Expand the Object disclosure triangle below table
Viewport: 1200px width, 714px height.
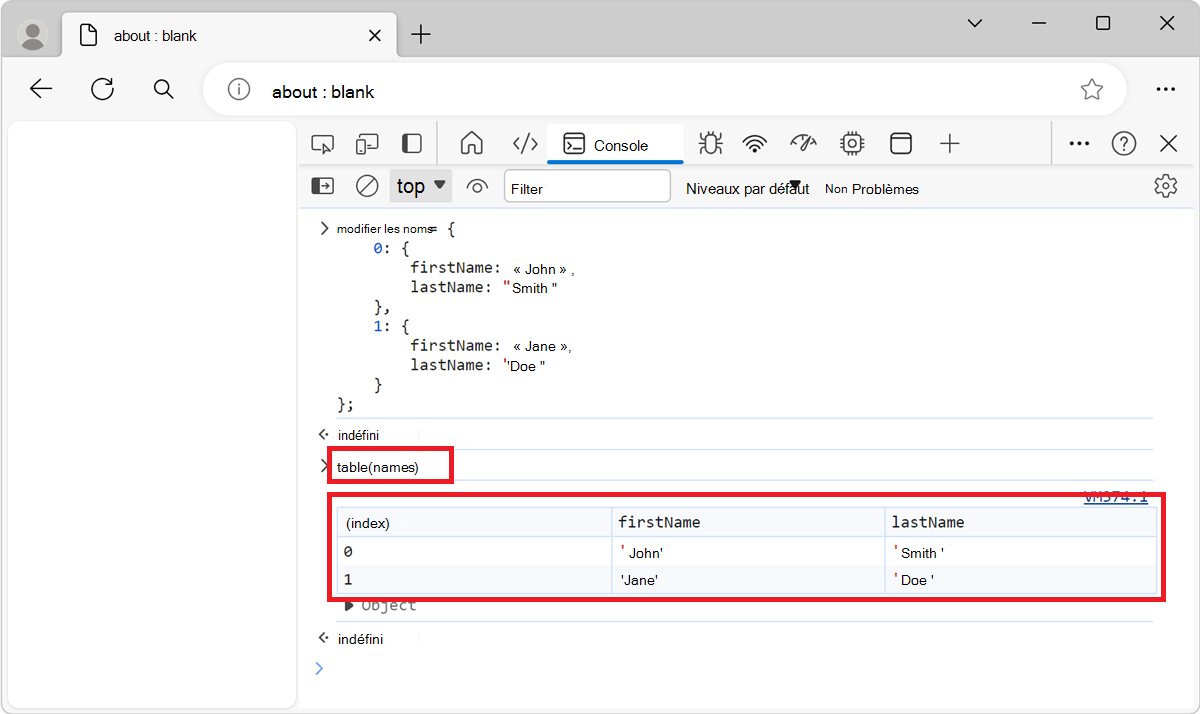349,605
